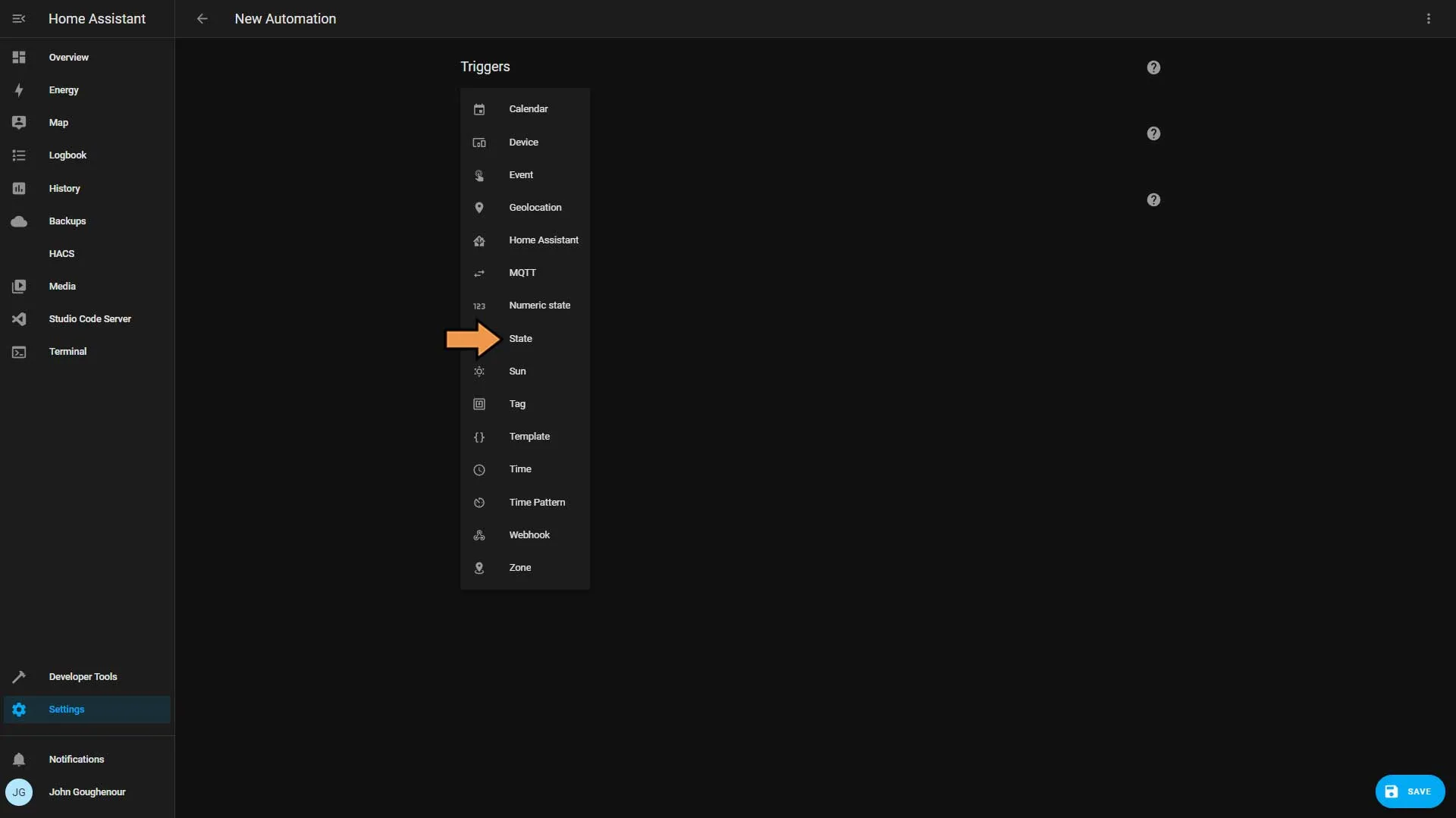The height and width of the screenshot is (818, 1456).
Task: Click the Developer Tools hammer icon
Action: 19,677
